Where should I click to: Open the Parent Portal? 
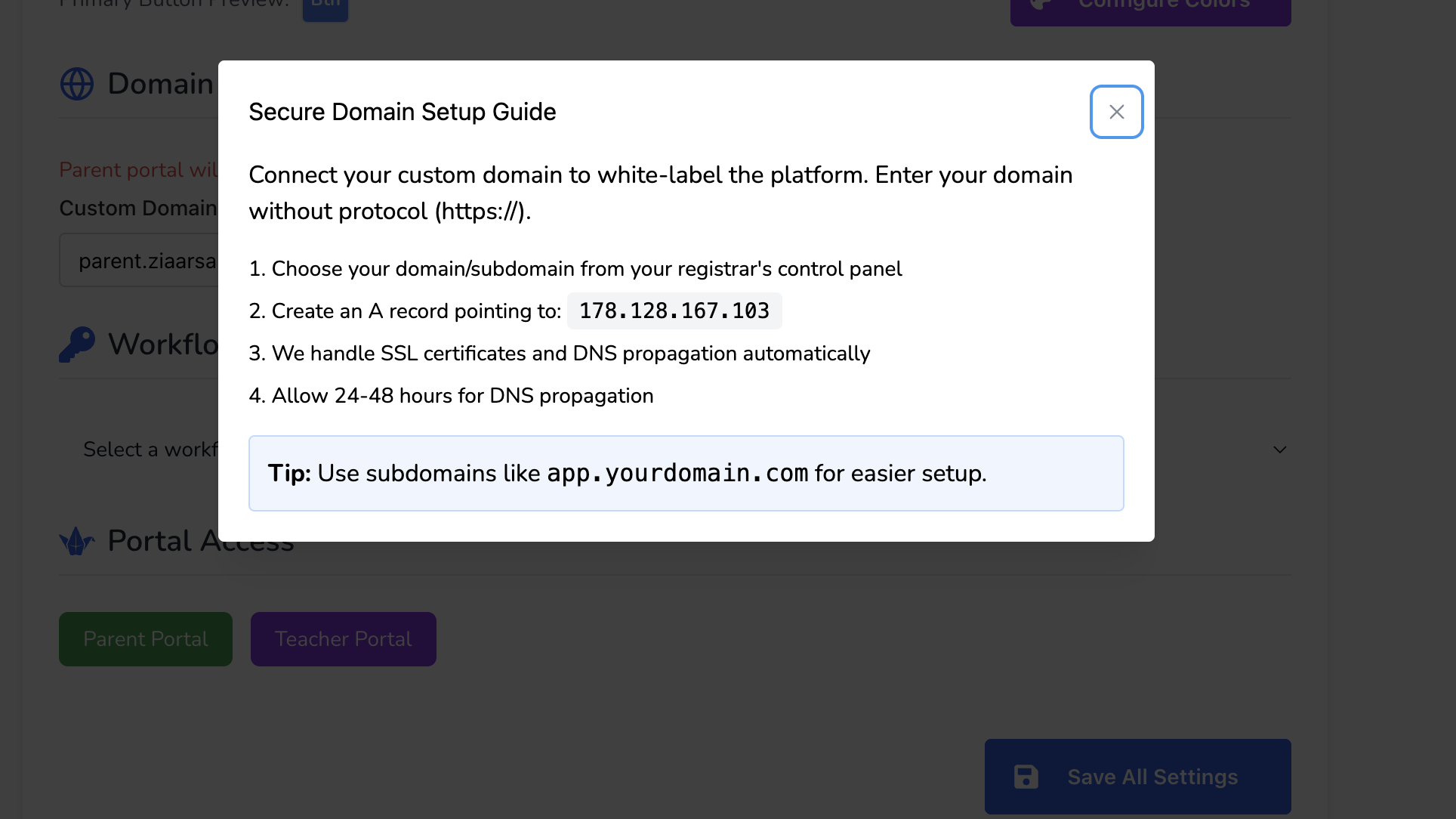click(x=146, y=639)
